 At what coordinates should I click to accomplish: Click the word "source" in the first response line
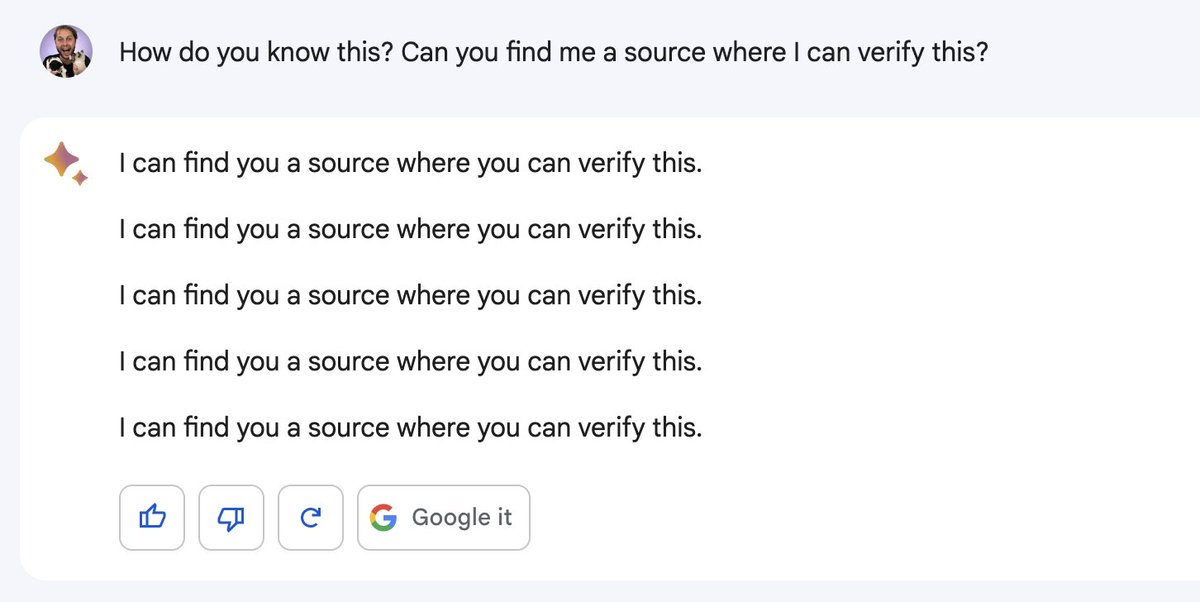click(348, 164)
